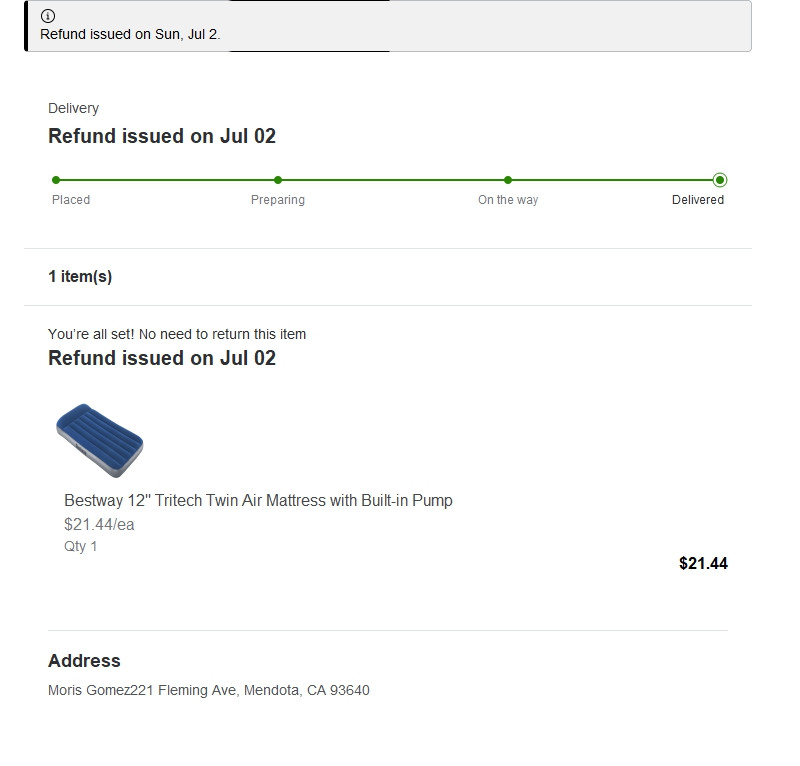This screenshot has width=800, height=766.
Task: Open Bestway Twin Air Mattress product title
Action: [x=258, y=501]
